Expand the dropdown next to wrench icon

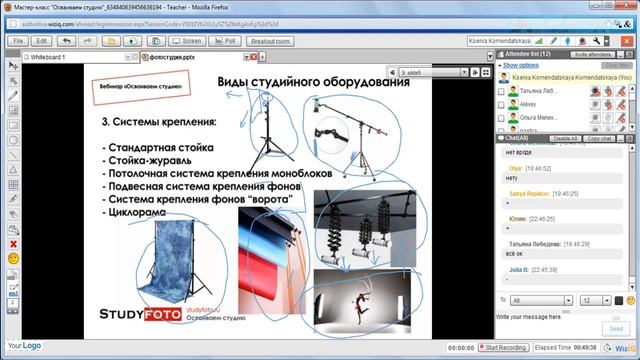tap(607, 41)
